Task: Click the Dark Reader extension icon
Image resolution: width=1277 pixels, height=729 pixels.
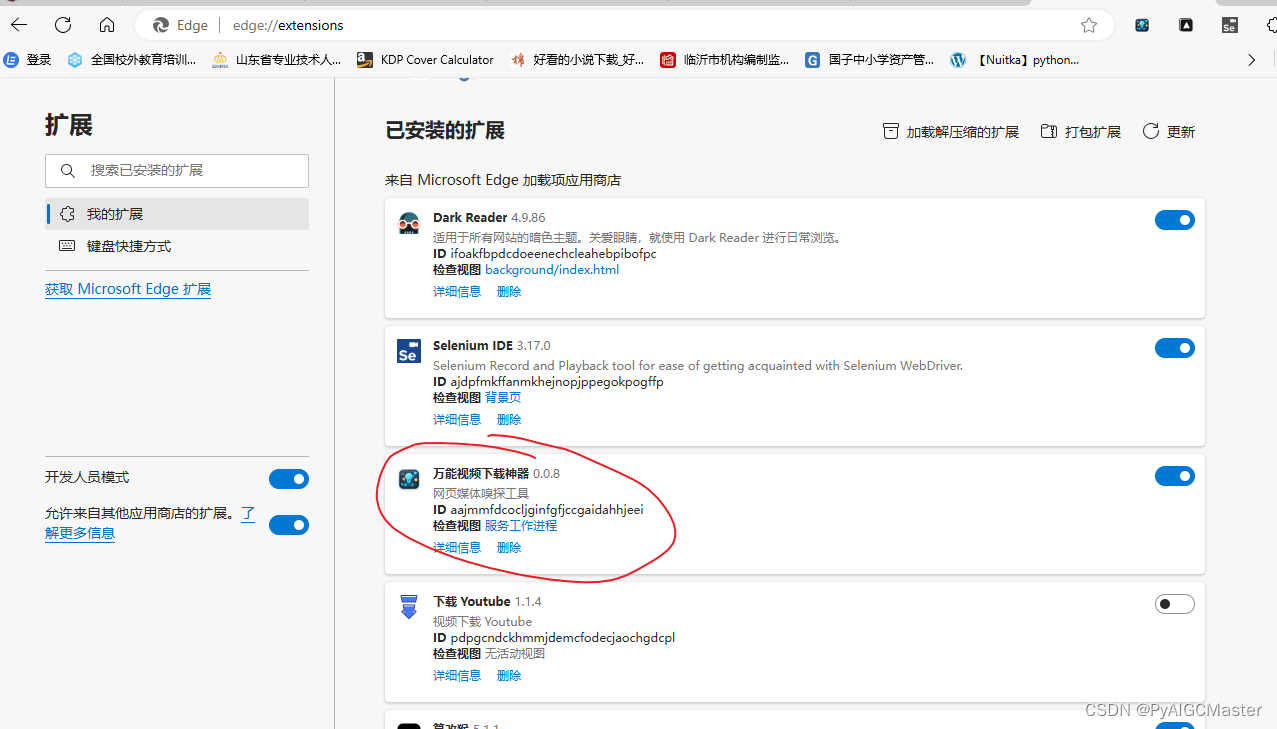Action: click(x=408, y=223)
